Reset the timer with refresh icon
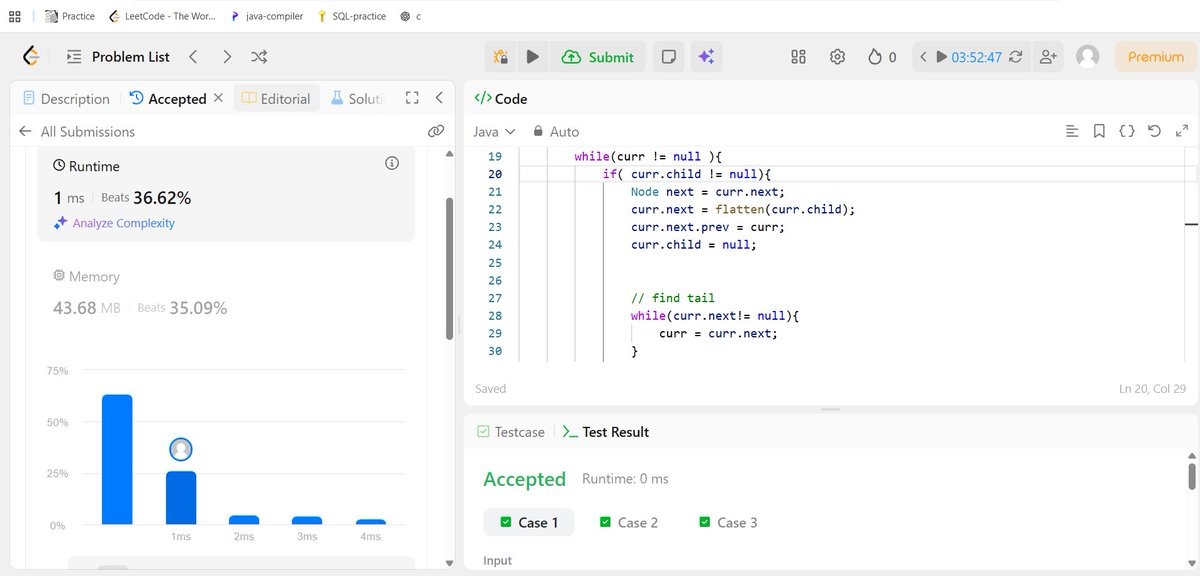The width and height of the screenshot is (1200, 576). click(x=1016, y=57)
